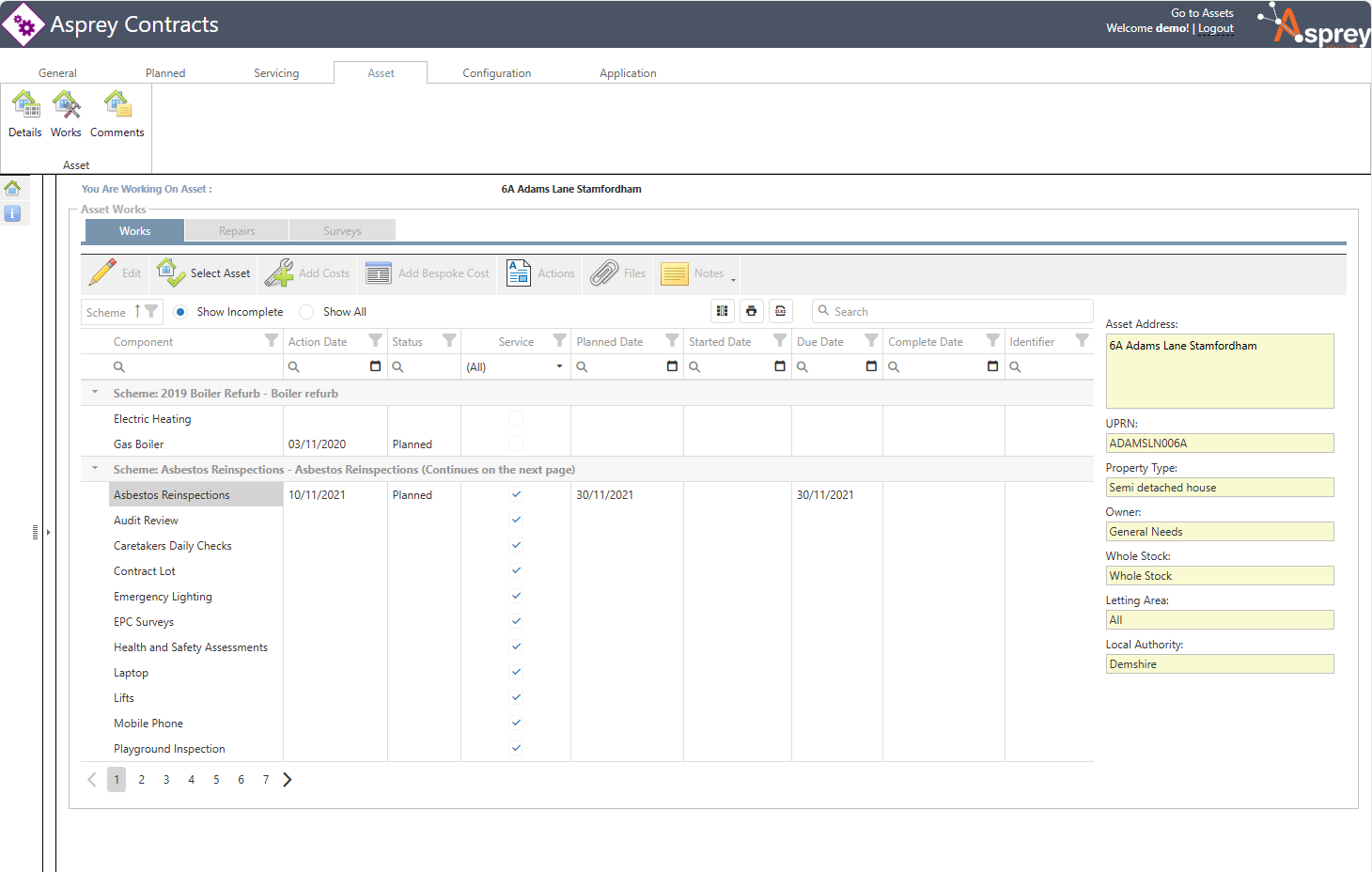Click the Due Date column filter icon
The width and height of the screenshot is (1372, 872).
point(871,340)
